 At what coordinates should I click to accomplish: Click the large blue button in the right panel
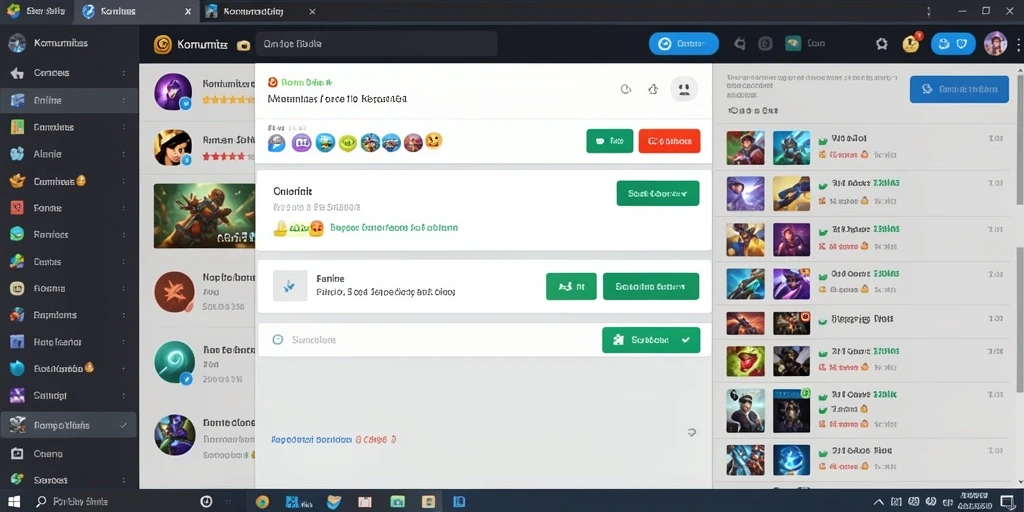959,89
